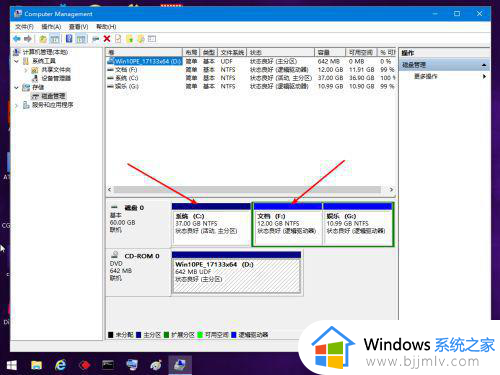
Task: Click the gray drive icon left of the red X
Action: tap(95, 39)
